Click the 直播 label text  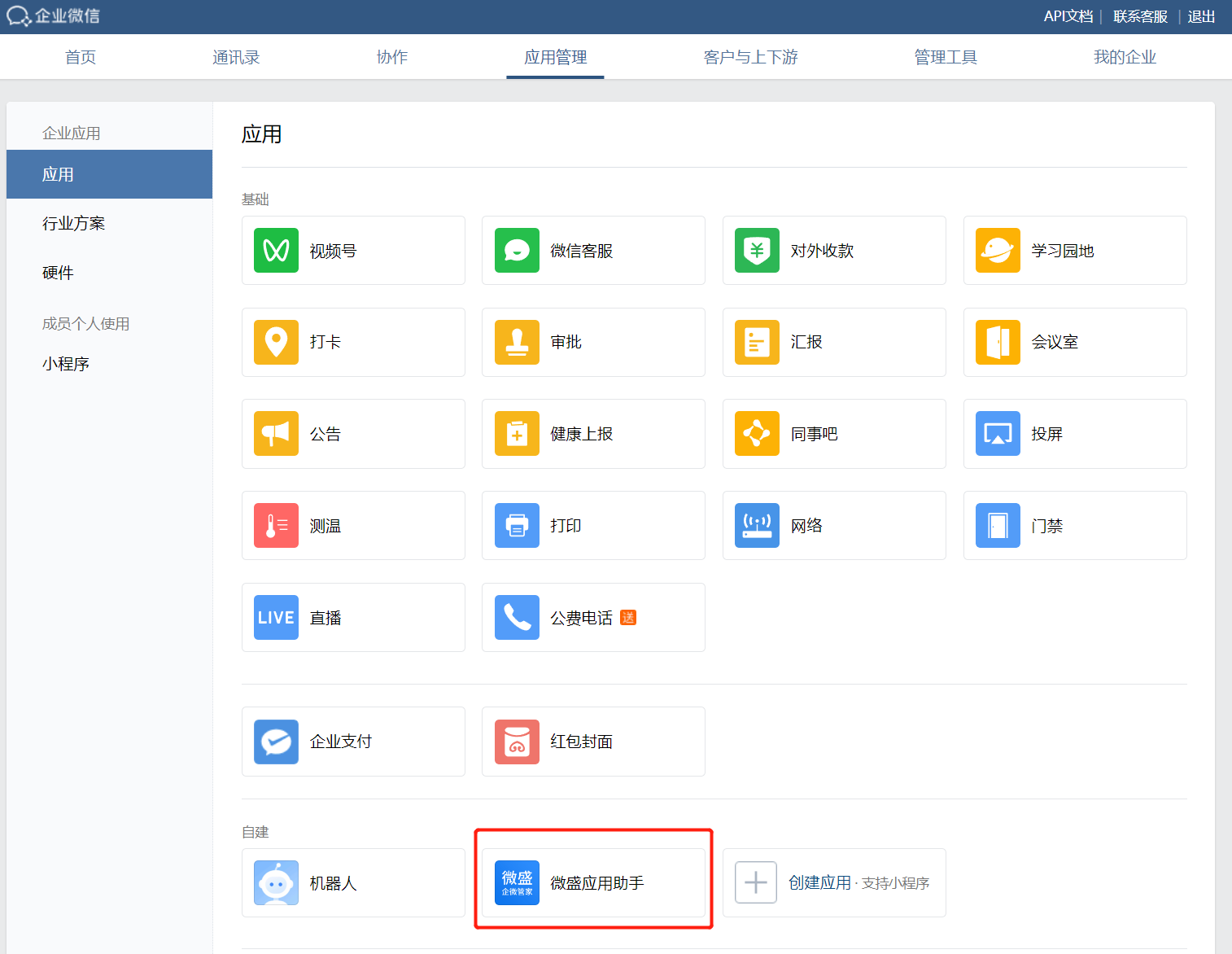click(325, 618)
